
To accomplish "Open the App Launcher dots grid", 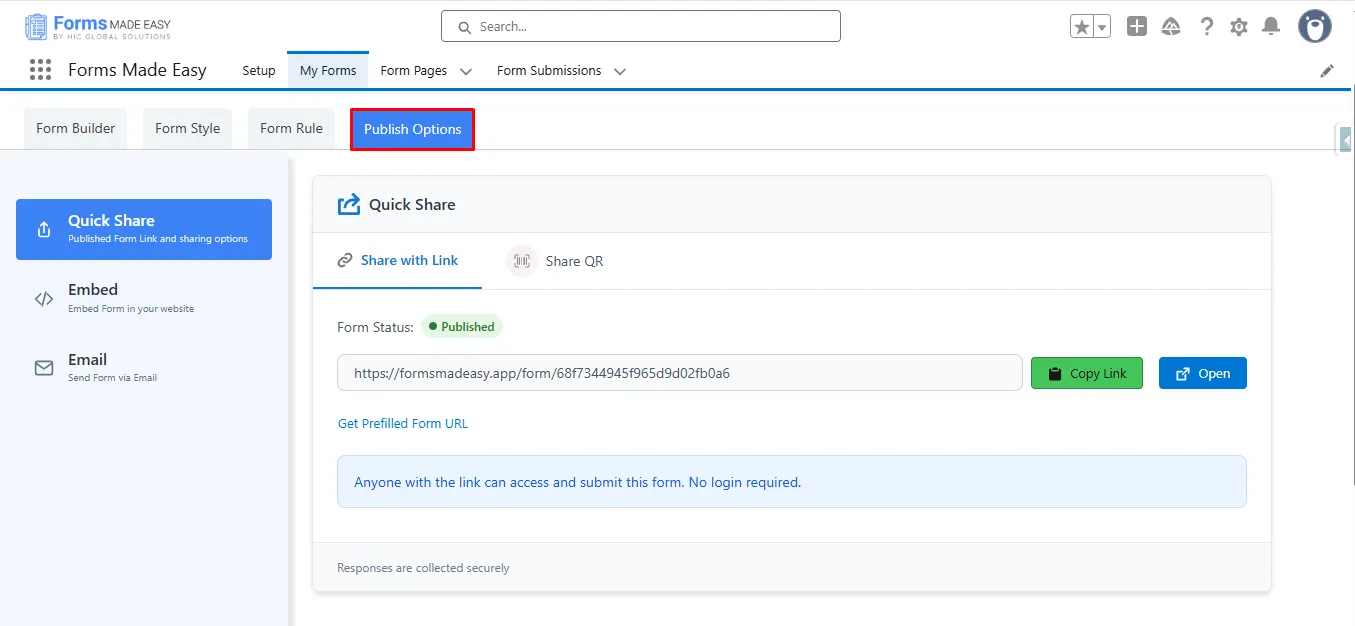I will pyautogui.click(x=40, y=70).
